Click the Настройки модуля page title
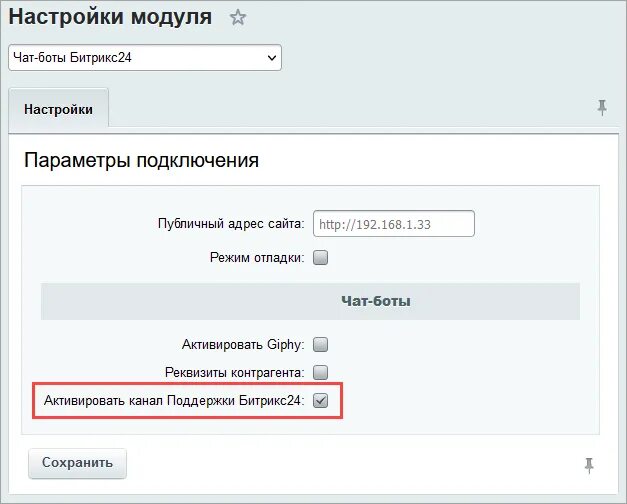The image size is (627, 504). coord(110,18)
